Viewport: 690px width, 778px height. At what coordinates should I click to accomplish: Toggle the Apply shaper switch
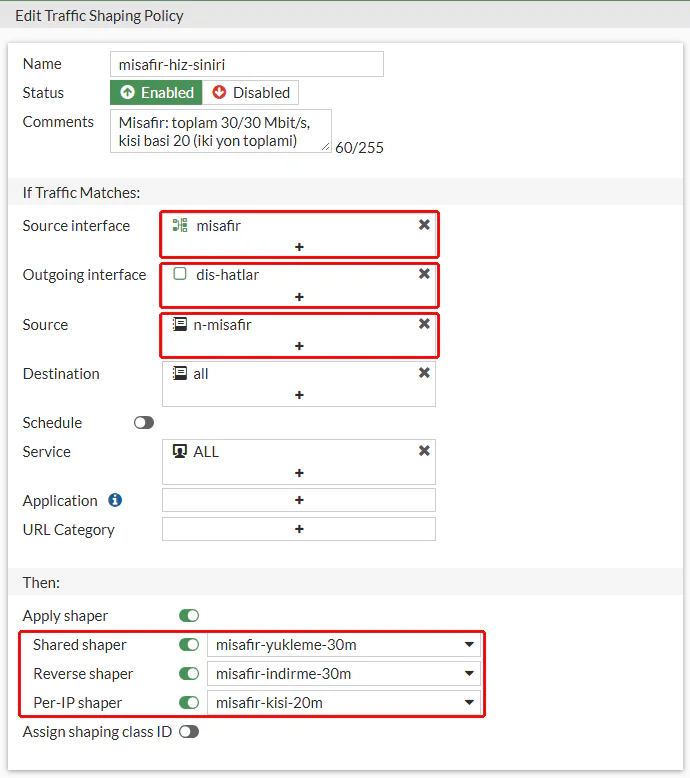point(189,616)
